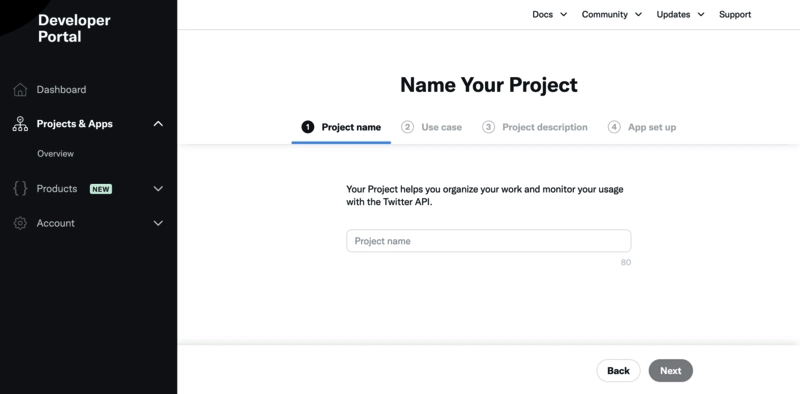Screen dimensions: 800x394
Task: Click the step 2 circle icon
Action: pyautogui.click(x=407, y=127)
